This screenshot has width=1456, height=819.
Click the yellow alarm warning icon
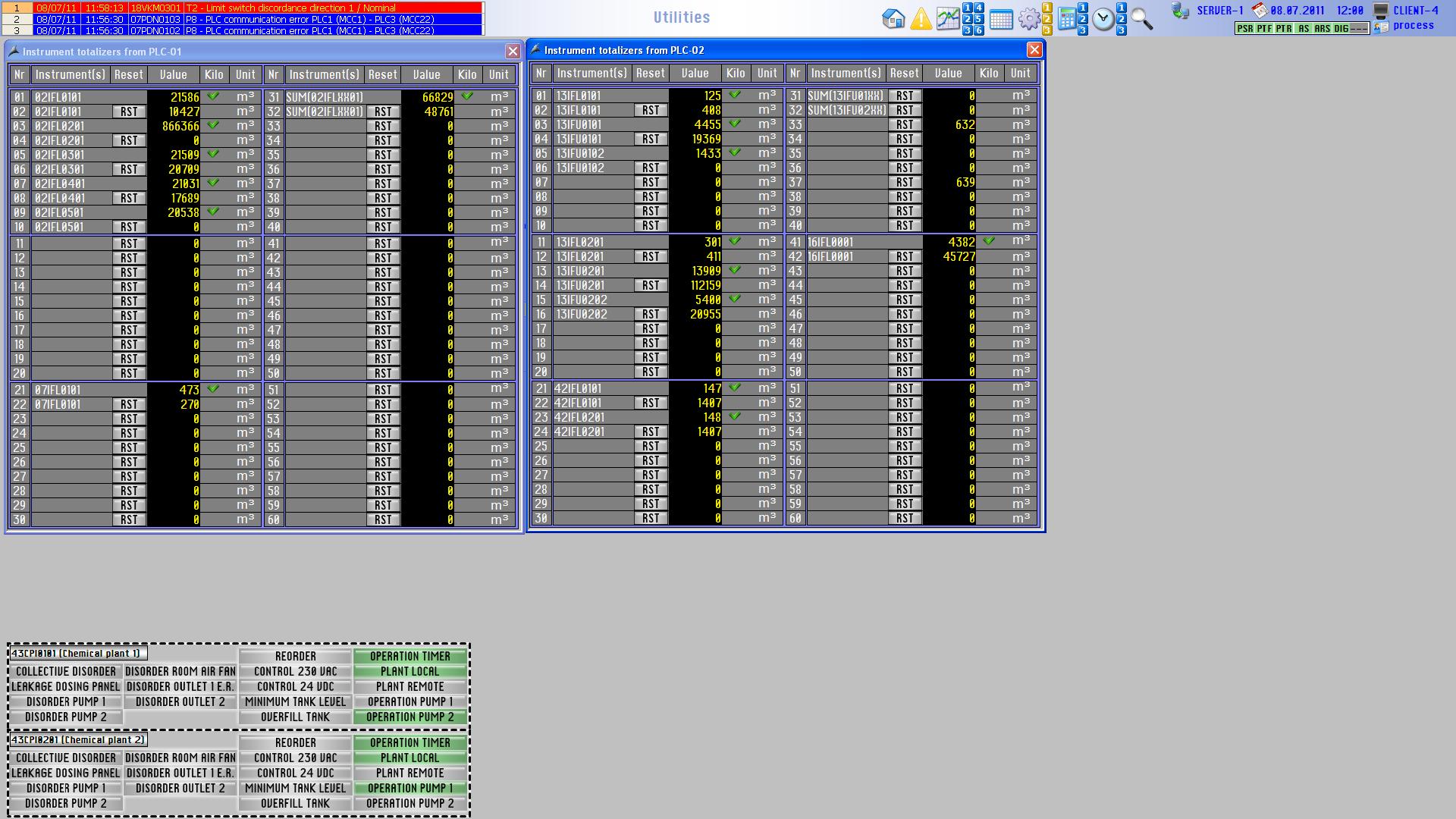(x=921, y=18)
